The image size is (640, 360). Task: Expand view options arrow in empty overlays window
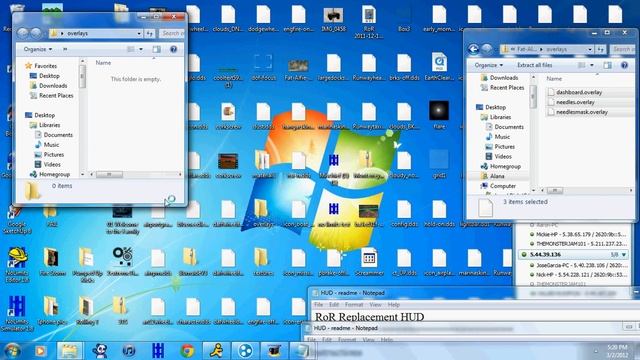pyautogui.click(x=141, y=49)
